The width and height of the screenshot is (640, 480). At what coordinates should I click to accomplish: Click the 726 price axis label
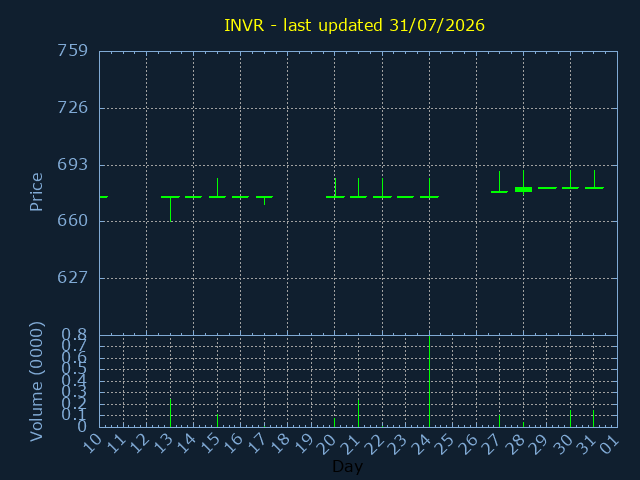72,108
